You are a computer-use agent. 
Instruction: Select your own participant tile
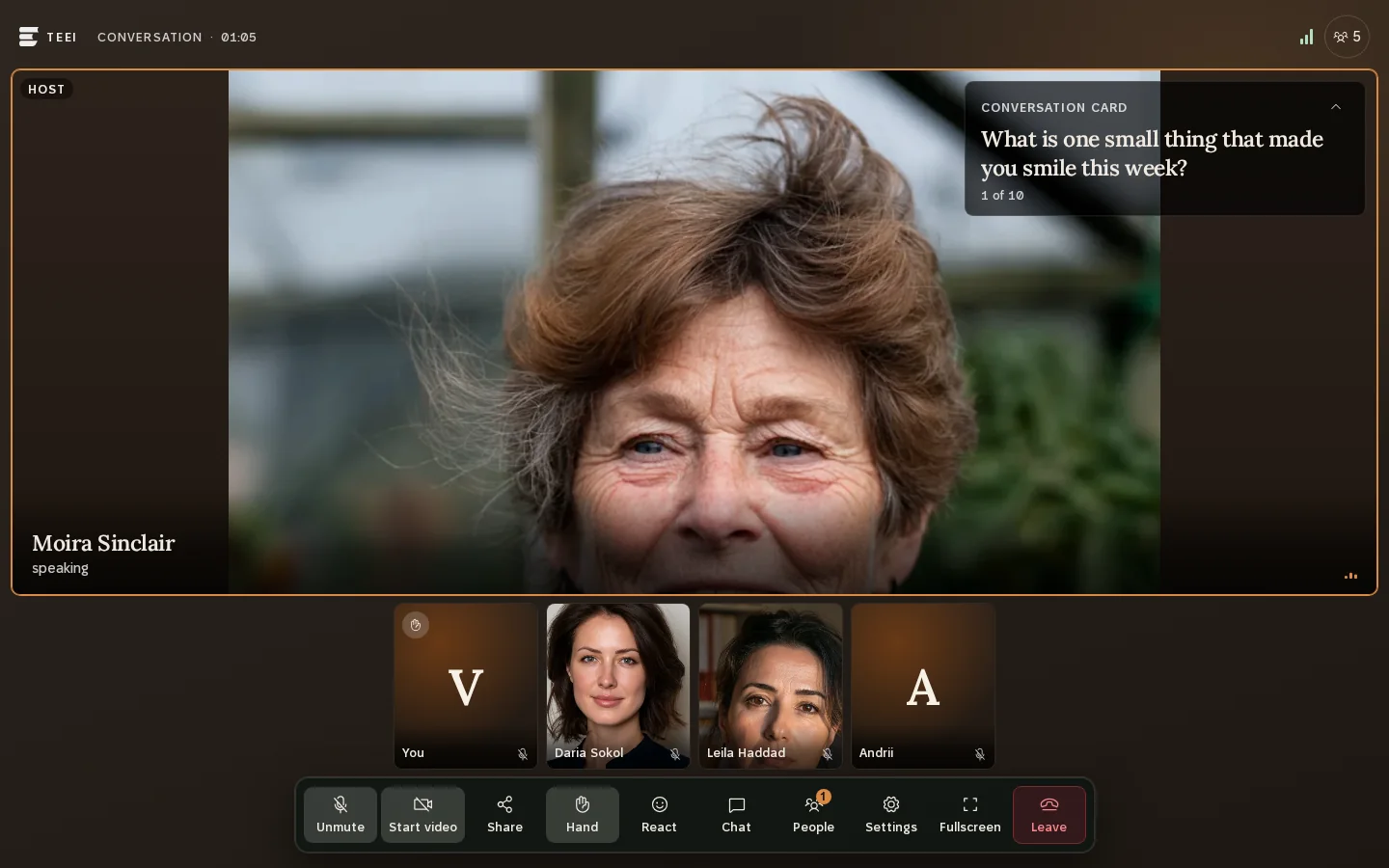(x=466, y=686)
